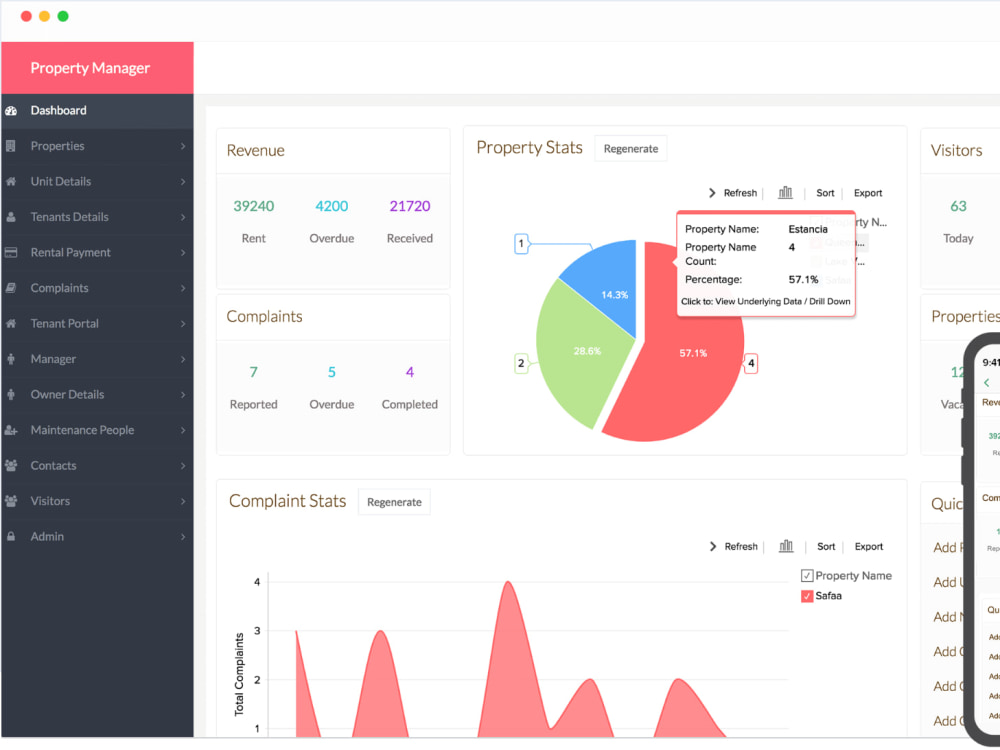Image resolution: width=1000 pixels, height=750 pixels.
Task: Click chart type icon in Property Stats toolbar
Action: coord(785,193)
